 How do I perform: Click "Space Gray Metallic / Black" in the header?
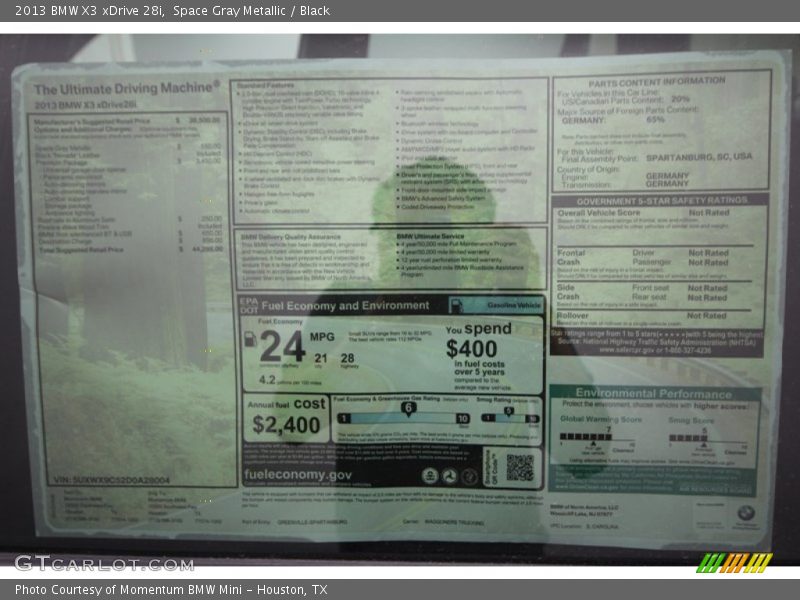pyautogui.click(x=251, y=11)
